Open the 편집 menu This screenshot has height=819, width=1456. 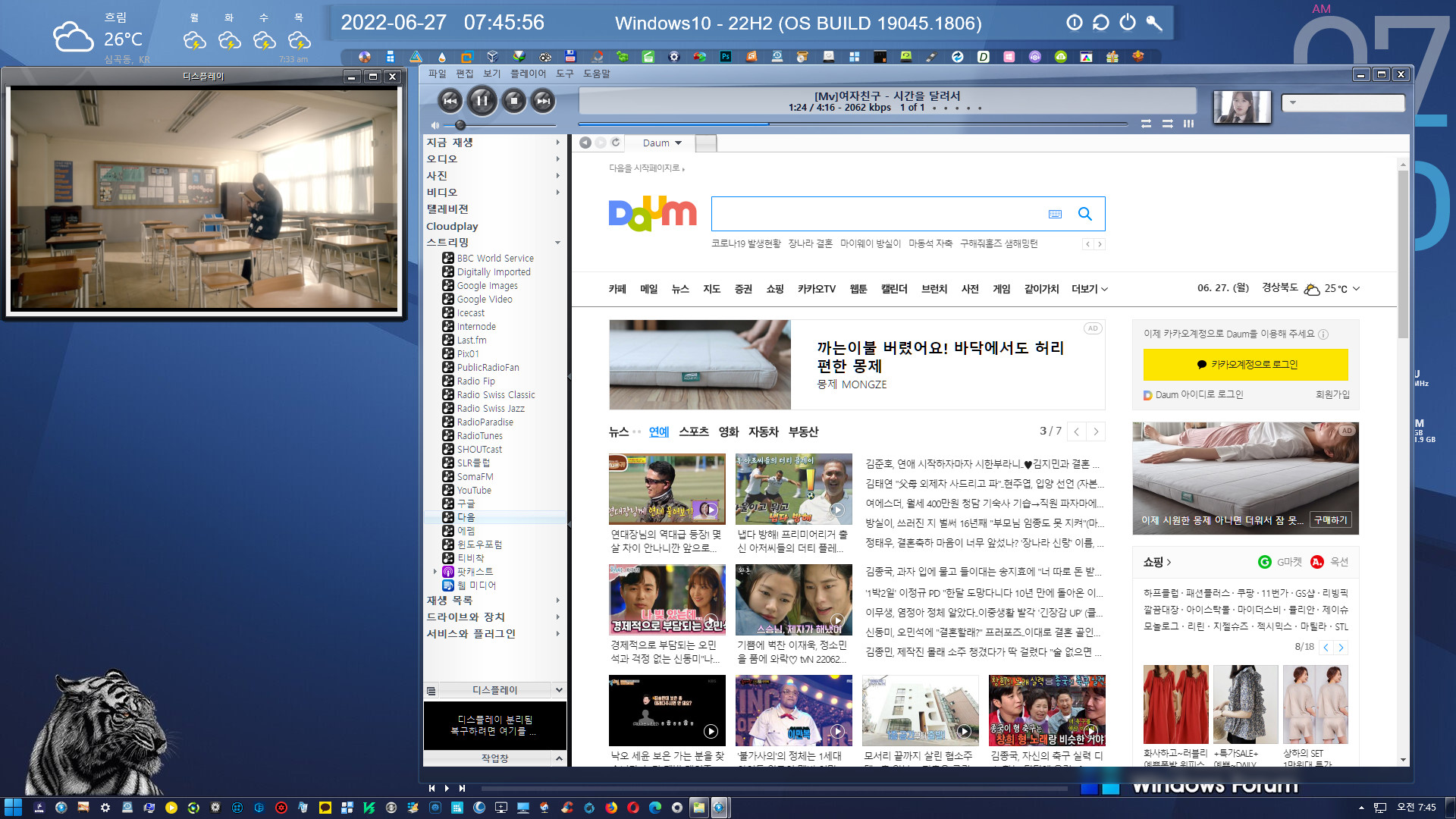pyautogui.click(x=464, y=74)
